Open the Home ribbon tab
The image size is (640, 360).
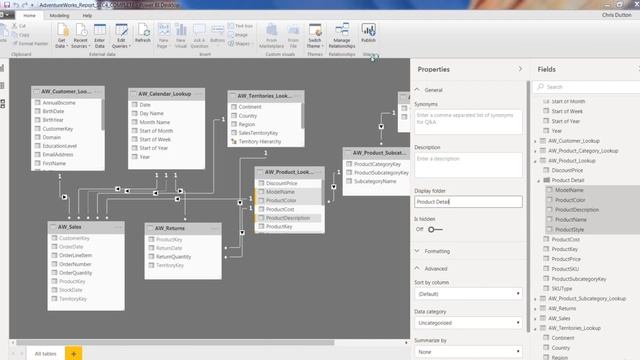click(x=29, y=16)
